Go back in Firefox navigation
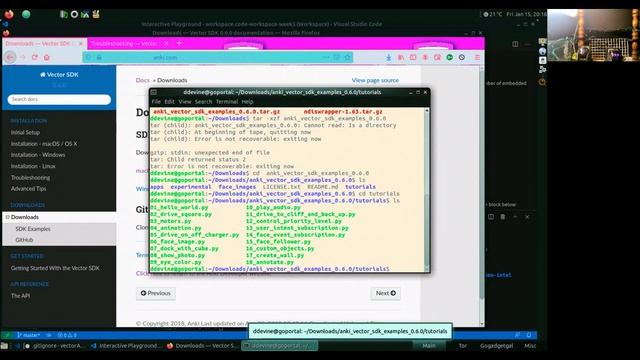640x360 pixels. pyautogui.click(x=11, y=58)
